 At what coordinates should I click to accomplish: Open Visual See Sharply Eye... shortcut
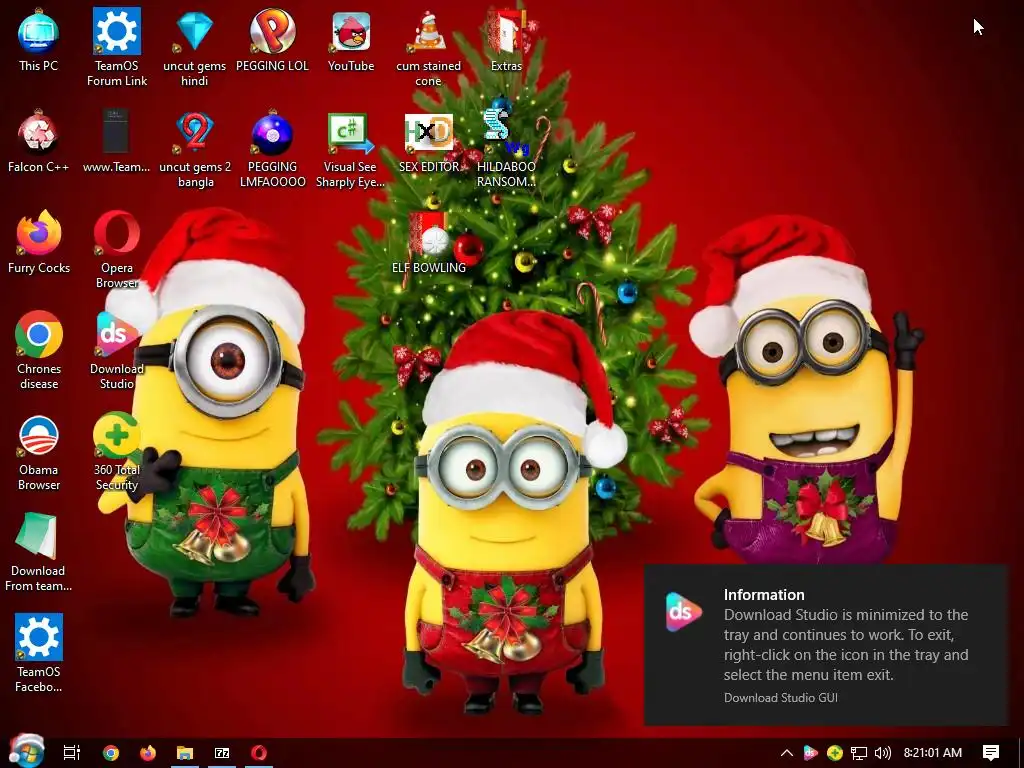(351, 149)
